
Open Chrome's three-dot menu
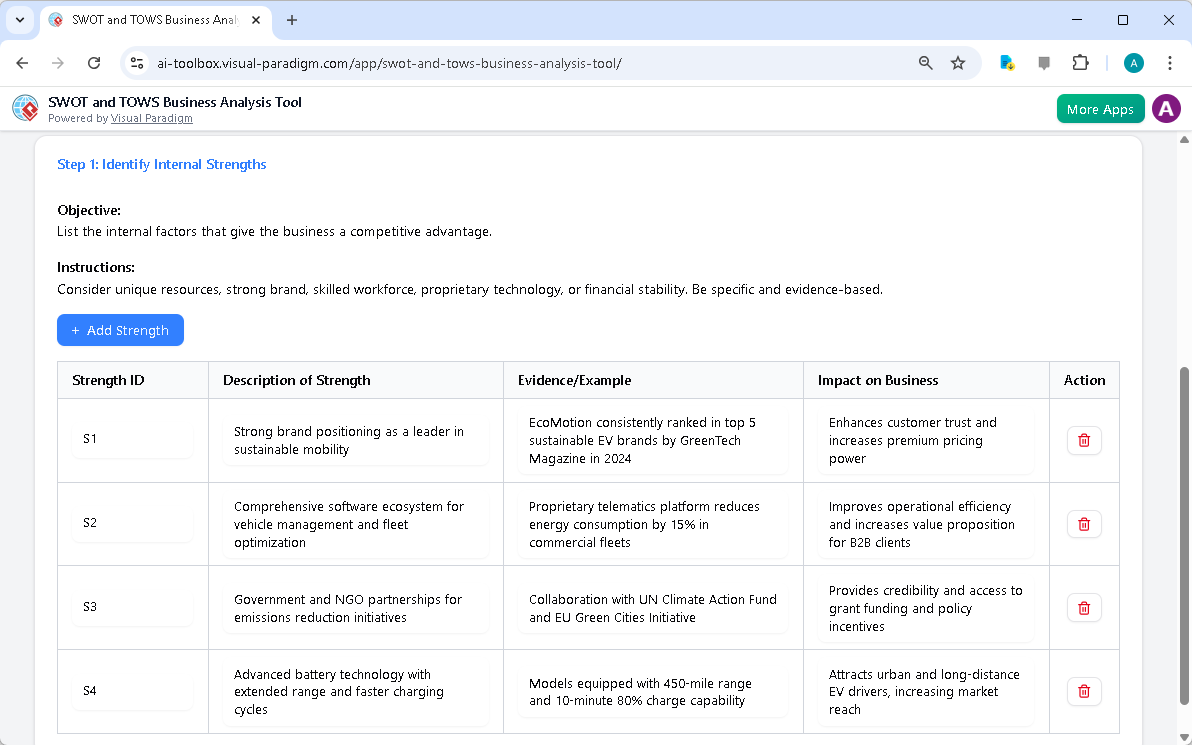click(1170, 62)
